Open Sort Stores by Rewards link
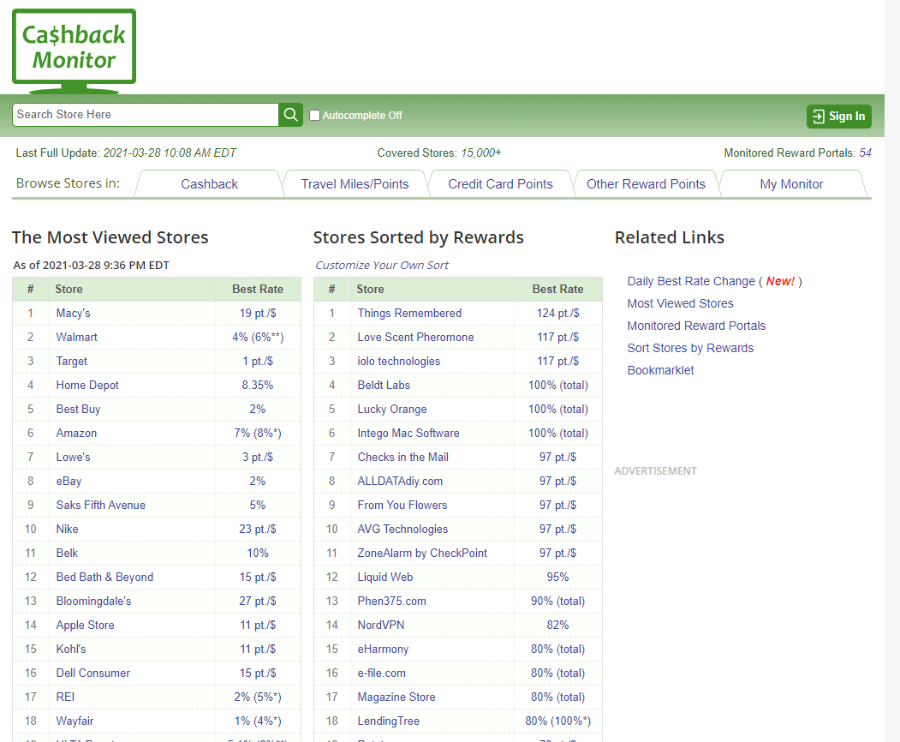The width and height of the screenshot is (900, 742). point(690,348)
